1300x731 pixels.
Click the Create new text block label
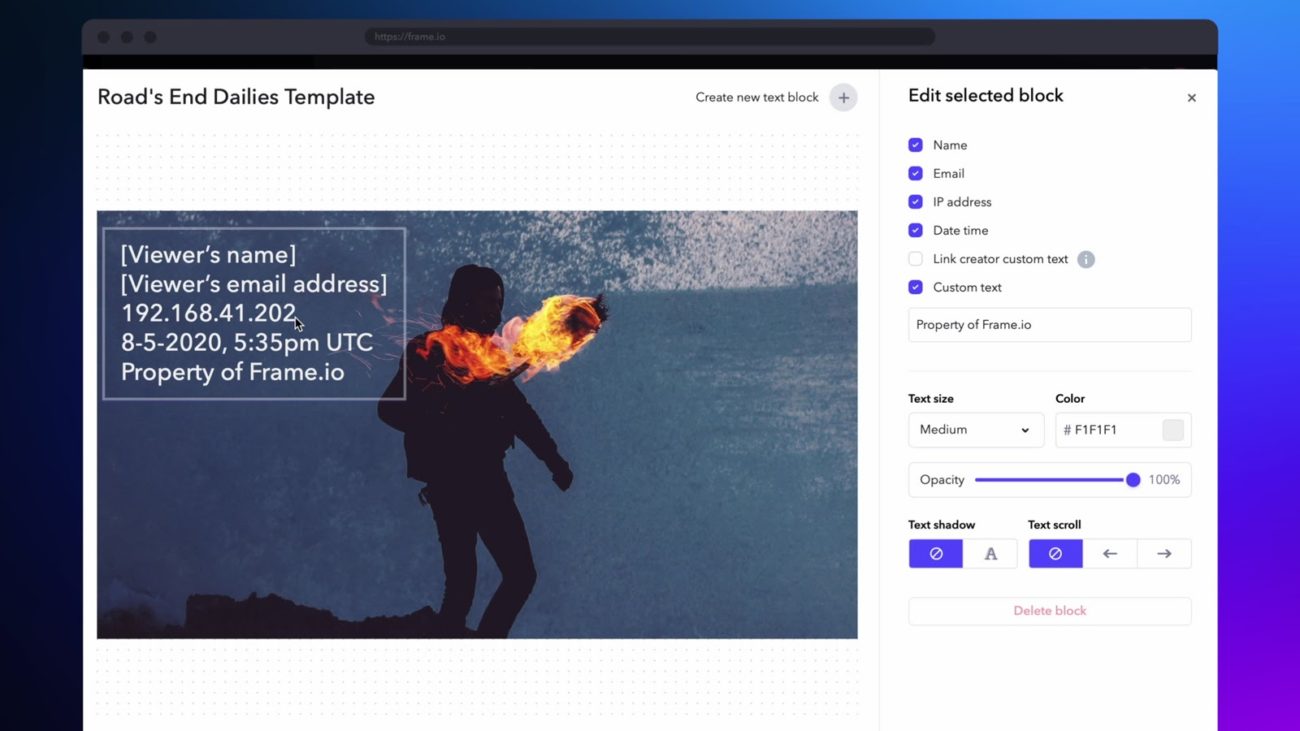point(757,97)
